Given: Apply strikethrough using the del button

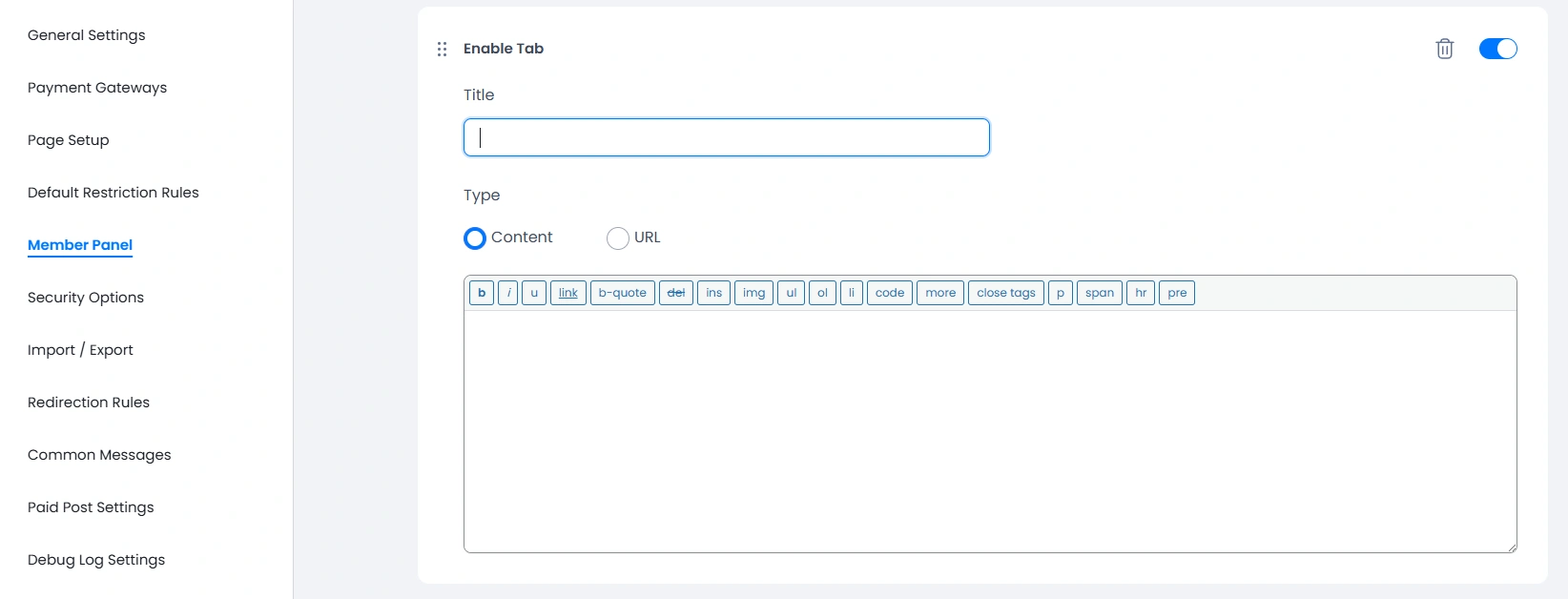Looking at the screenshot, I should [676, 293].
